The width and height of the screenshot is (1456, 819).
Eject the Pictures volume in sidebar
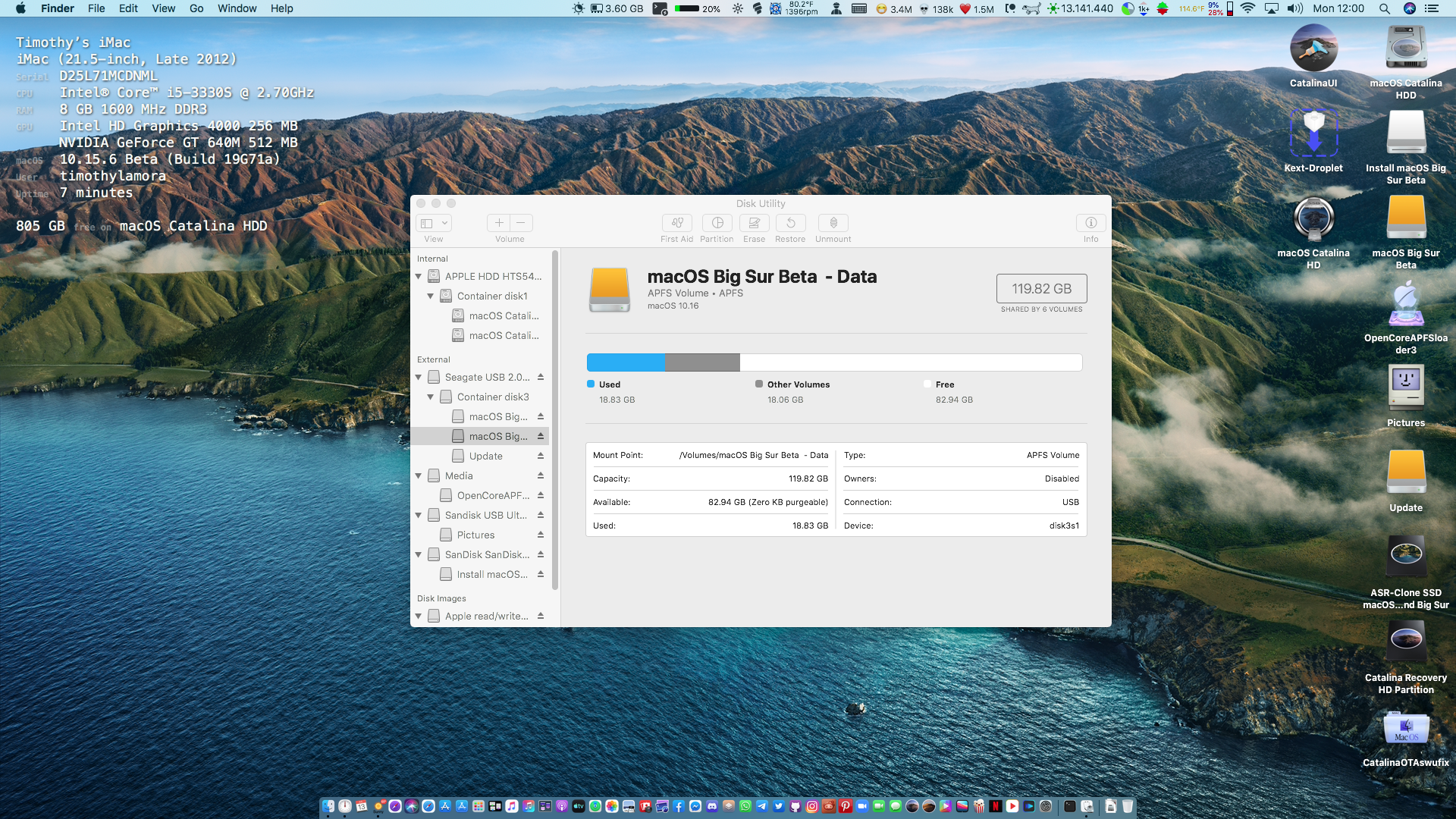(541, 535)
